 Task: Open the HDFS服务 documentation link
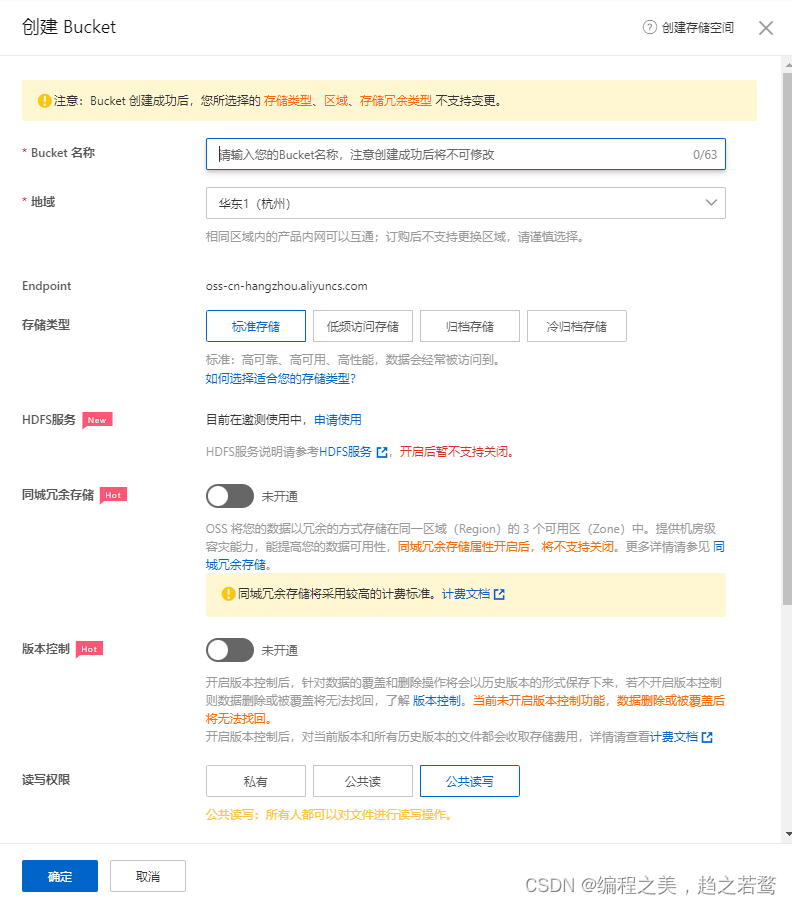pos(345,452)
